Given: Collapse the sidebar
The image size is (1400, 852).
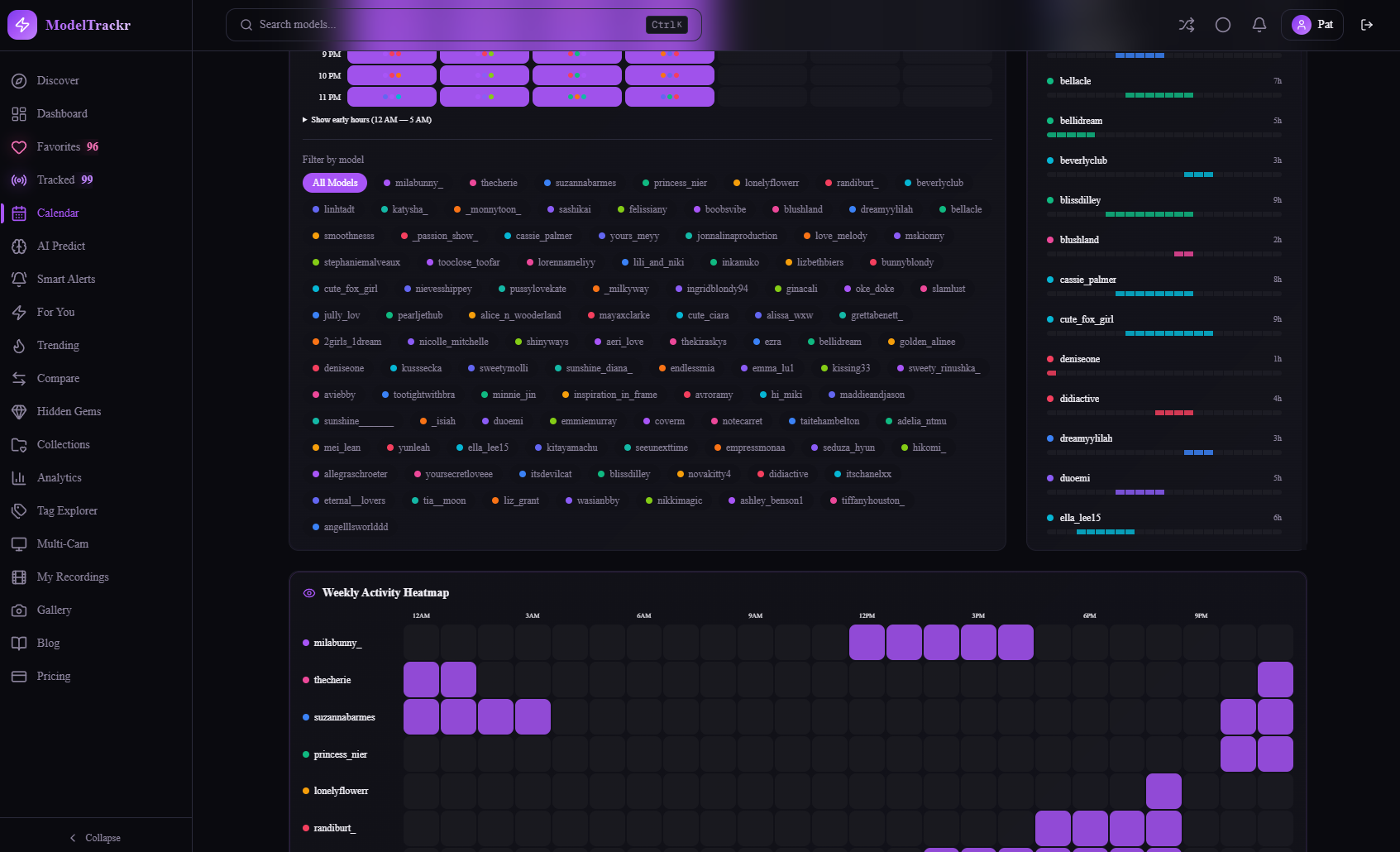Looking at the screenshot, I should point(94,837).
